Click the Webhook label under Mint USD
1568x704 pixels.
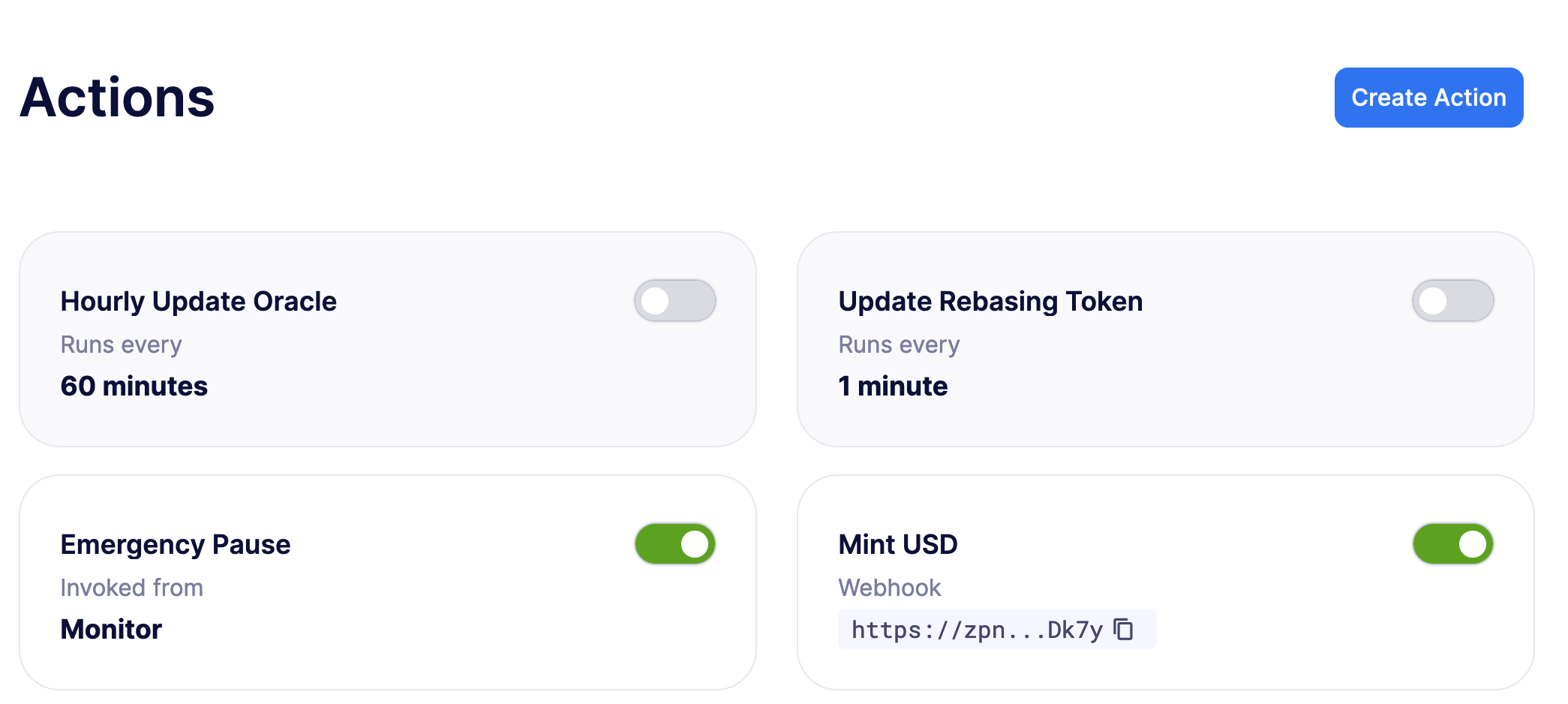(x=889, y=588)
